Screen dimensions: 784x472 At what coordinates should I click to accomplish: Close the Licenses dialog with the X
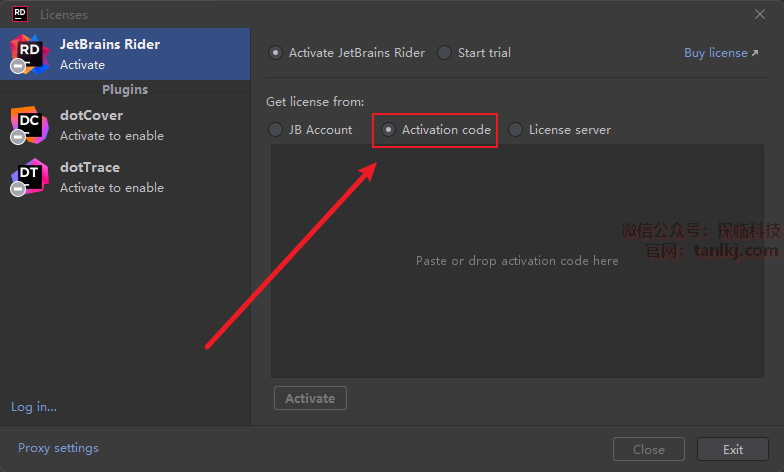tap(760, 14)
